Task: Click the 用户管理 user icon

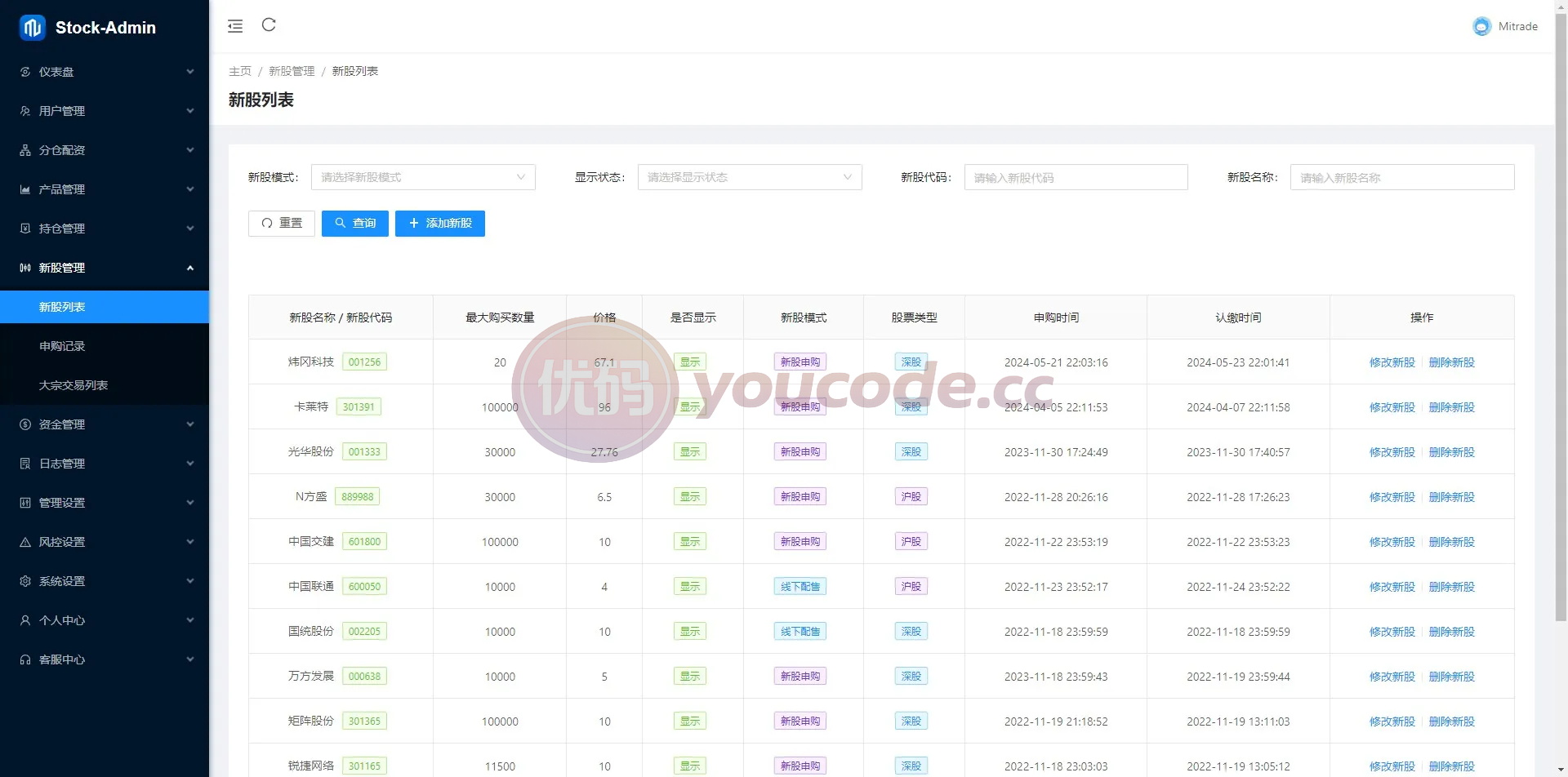Action: click(25, 111)
